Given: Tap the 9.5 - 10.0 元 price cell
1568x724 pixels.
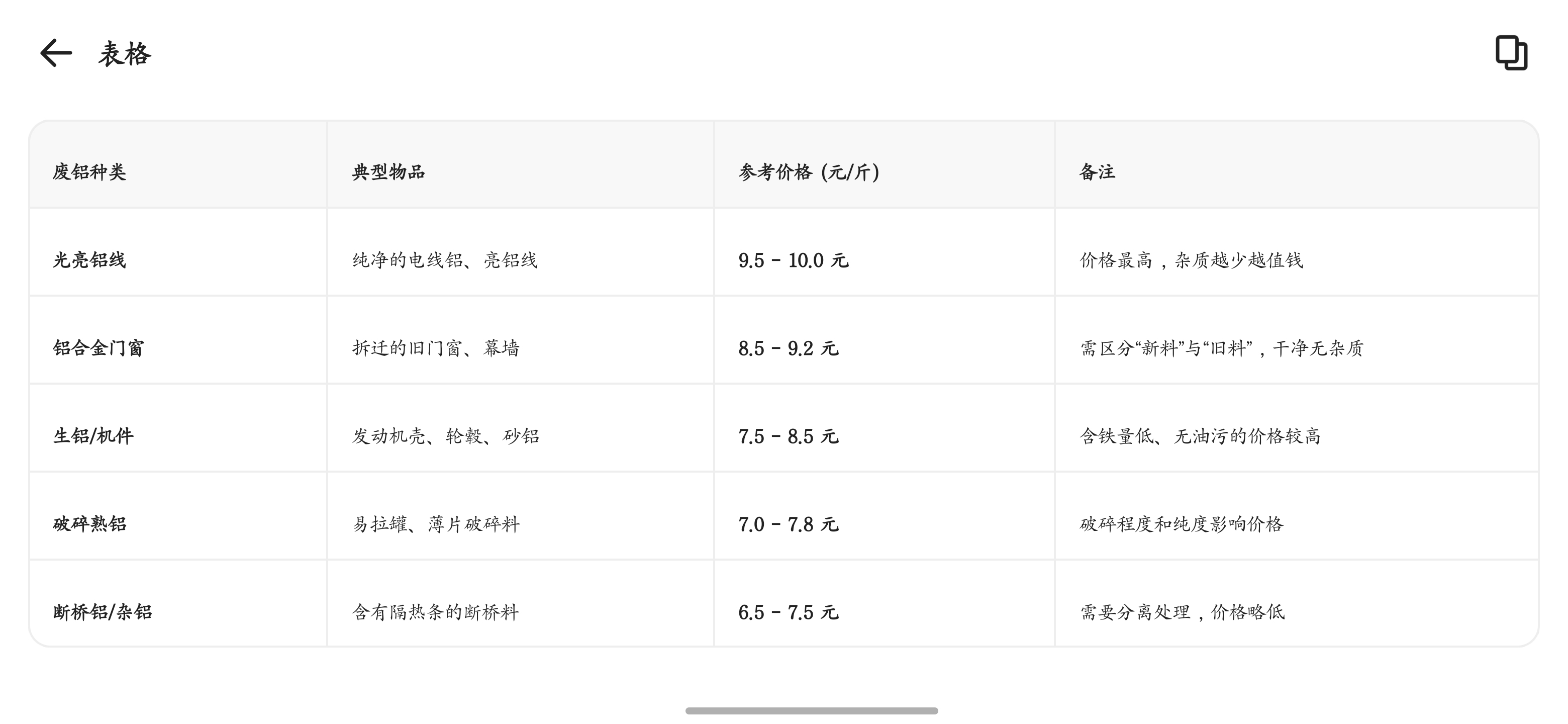Looking at the screenshot, I should [793, 260].
